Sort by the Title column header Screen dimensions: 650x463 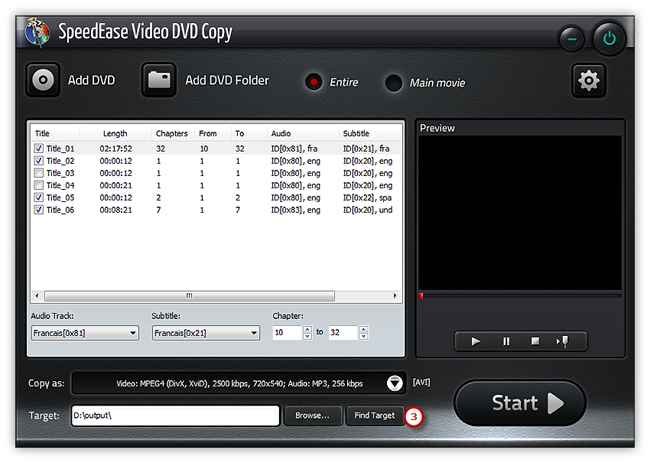[55, 133]
